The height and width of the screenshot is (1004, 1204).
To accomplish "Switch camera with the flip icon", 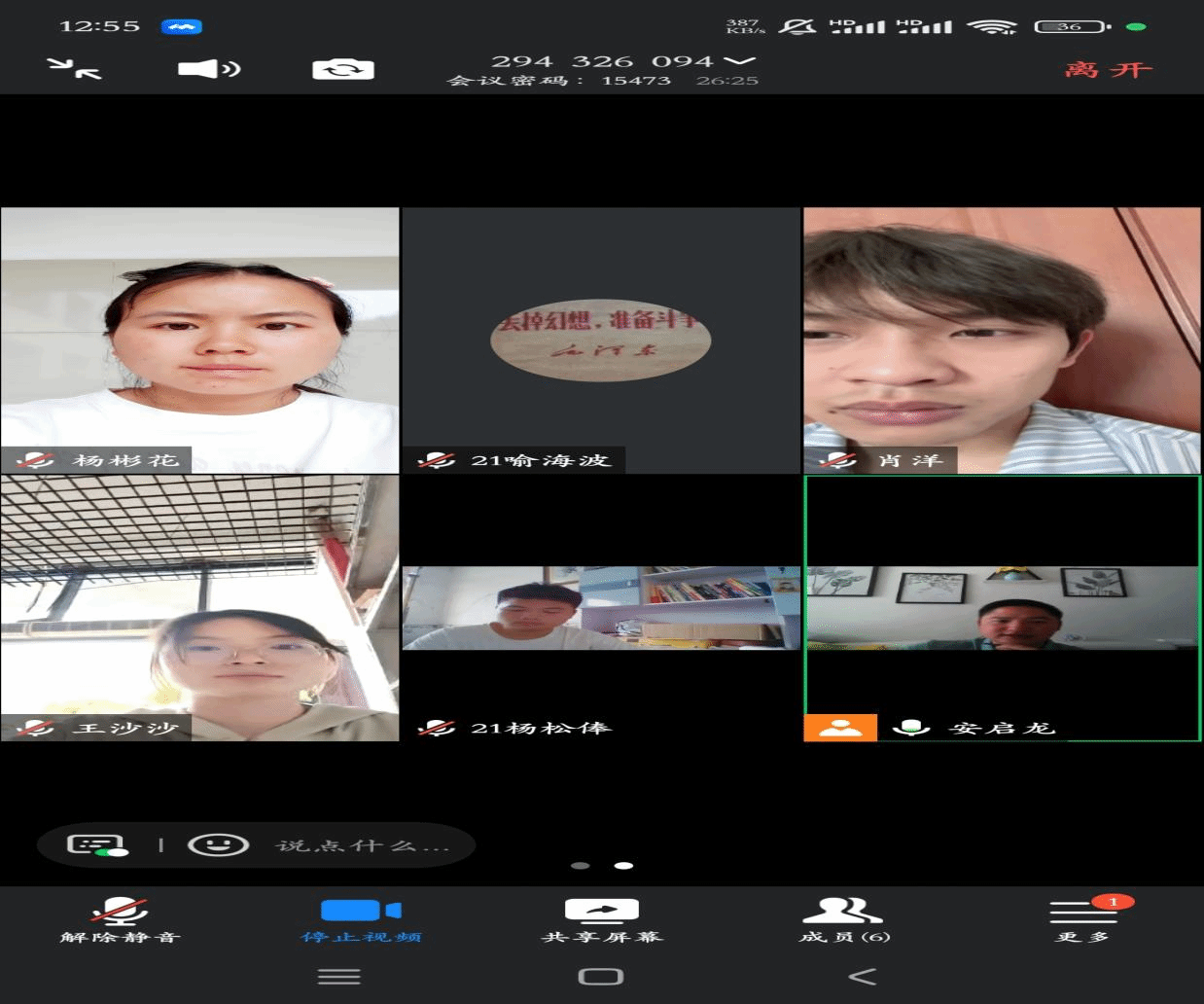I will (342, 69).
